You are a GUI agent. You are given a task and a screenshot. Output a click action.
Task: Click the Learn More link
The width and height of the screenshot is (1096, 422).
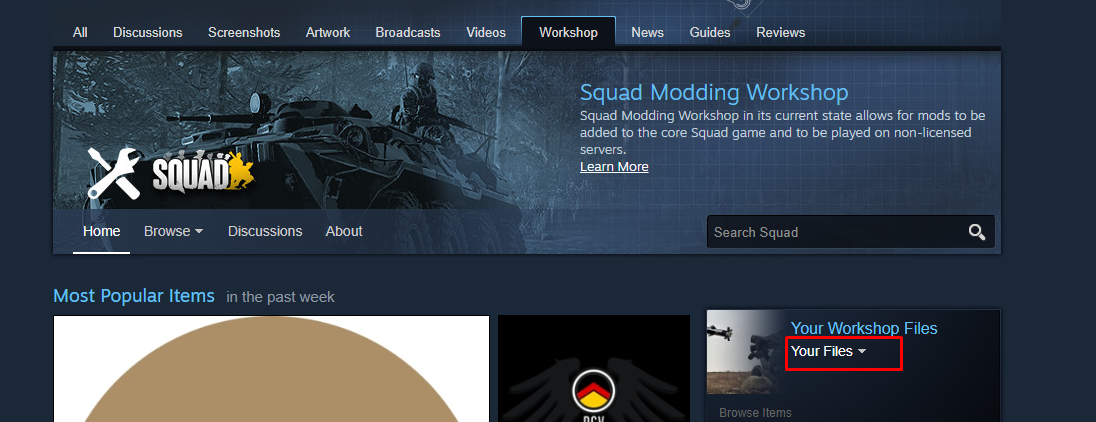coord(614,167)
